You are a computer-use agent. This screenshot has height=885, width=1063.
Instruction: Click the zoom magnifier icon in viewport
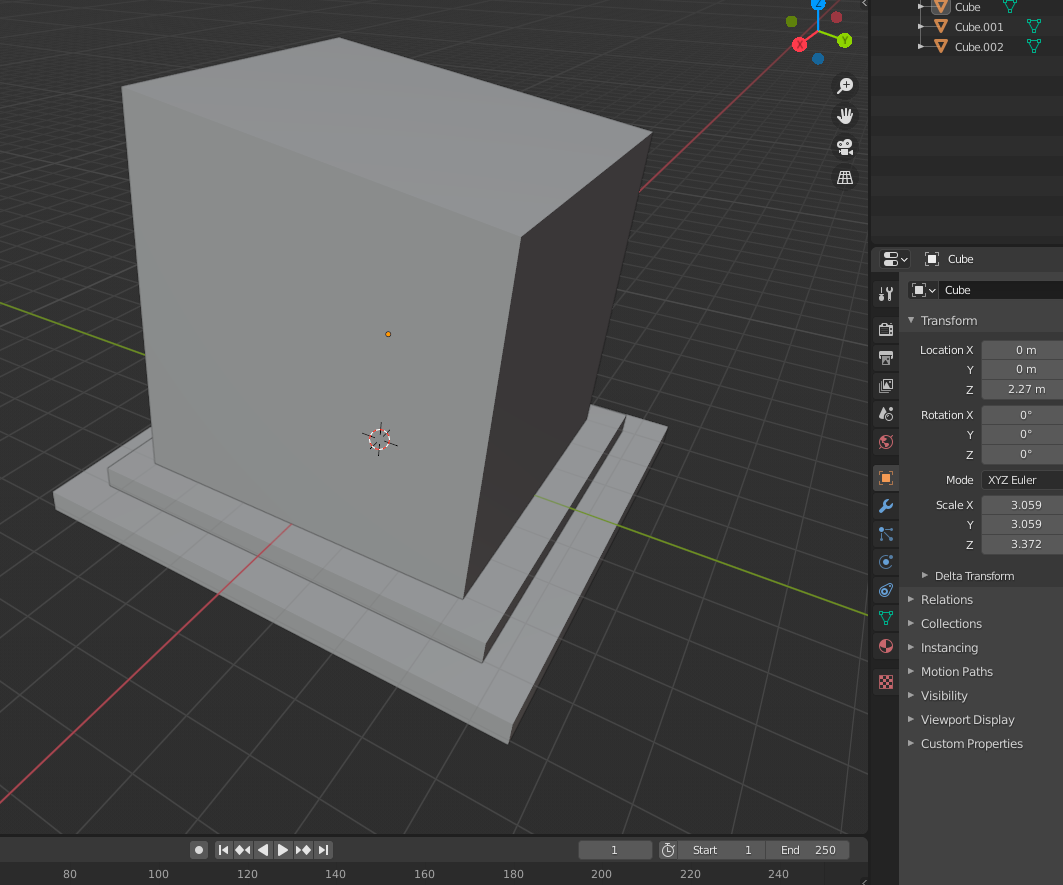pos(845,86)
